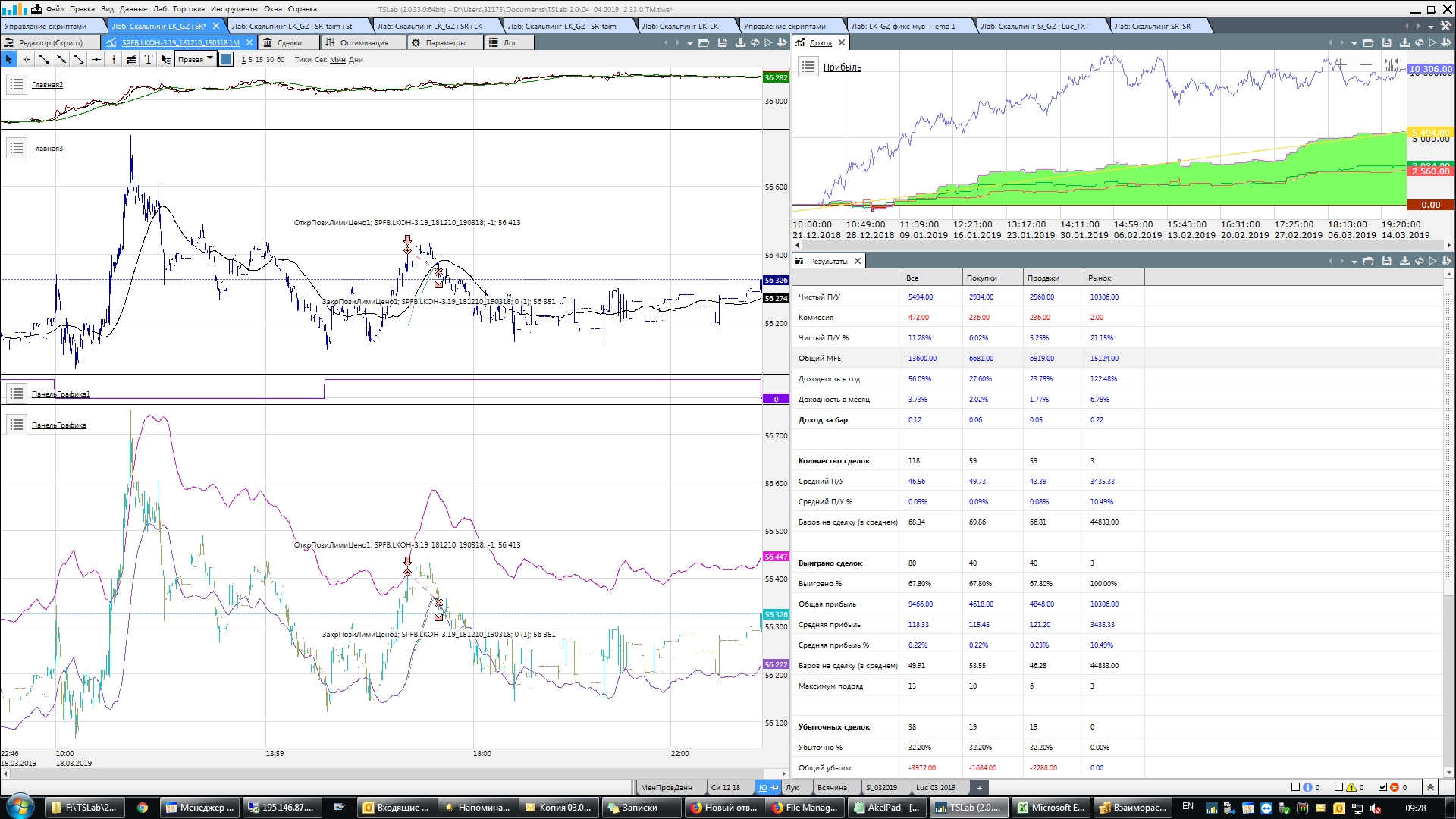The width and height of the screenshot is (1456, 819).
Task: Click the Дни timeframe unit
Action: [356, 60]
